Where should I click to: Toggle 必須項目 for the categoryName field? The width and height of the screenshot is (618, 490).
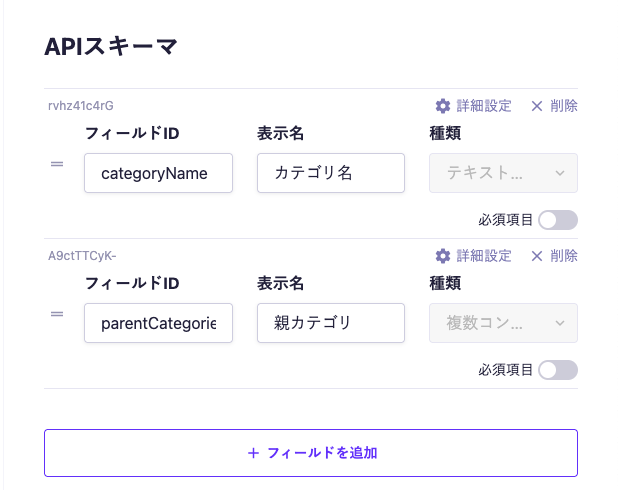pos(557,220)
